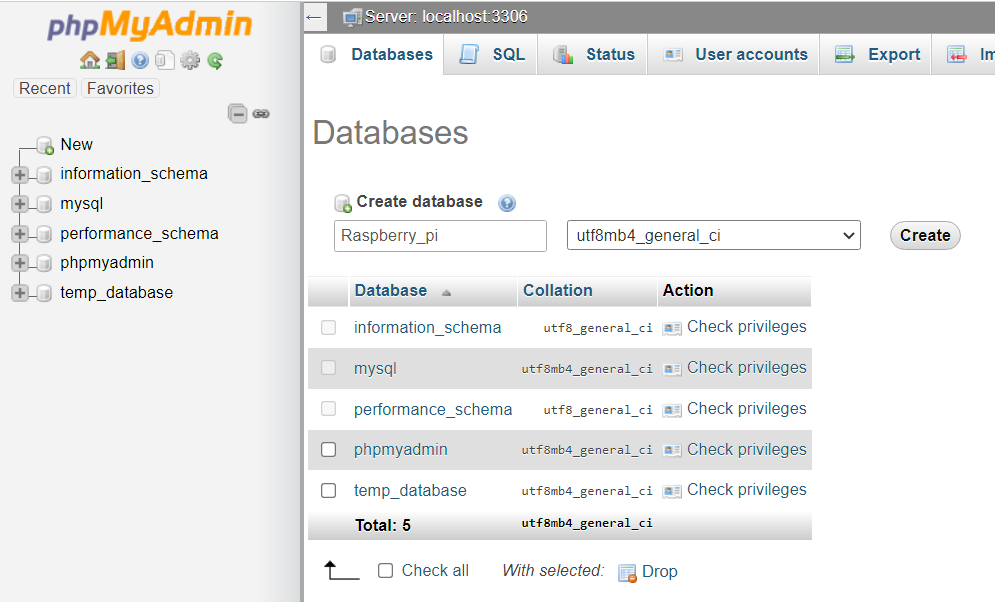This screenshot has width=995, height=602.
Task: Click disabled checkbox for information_schema row
Action: click(x=328, y=327)
